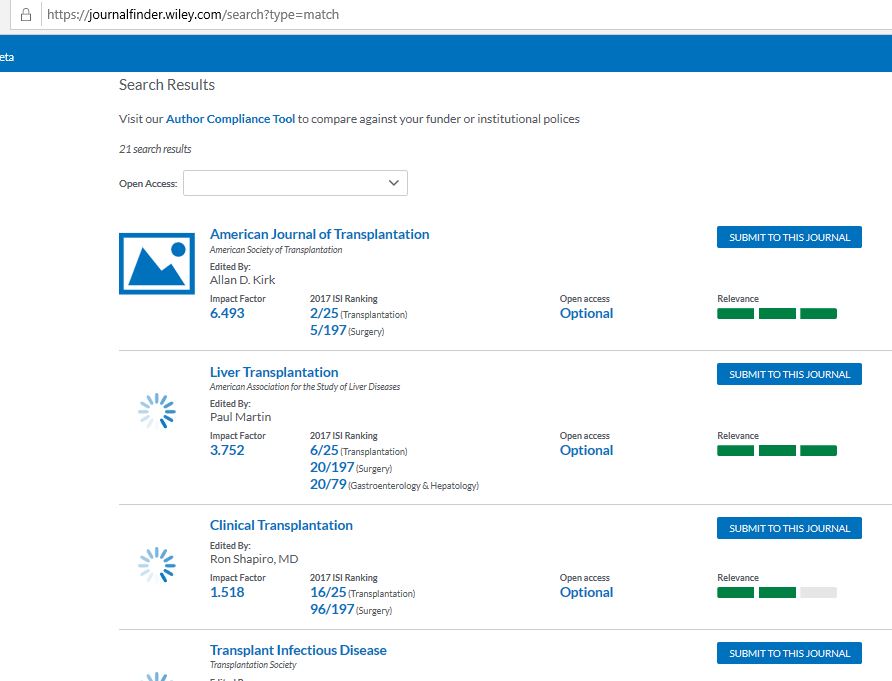Click the Search Results heading
The height and width of the screenshot is (681, 892).
click(167, 85)
